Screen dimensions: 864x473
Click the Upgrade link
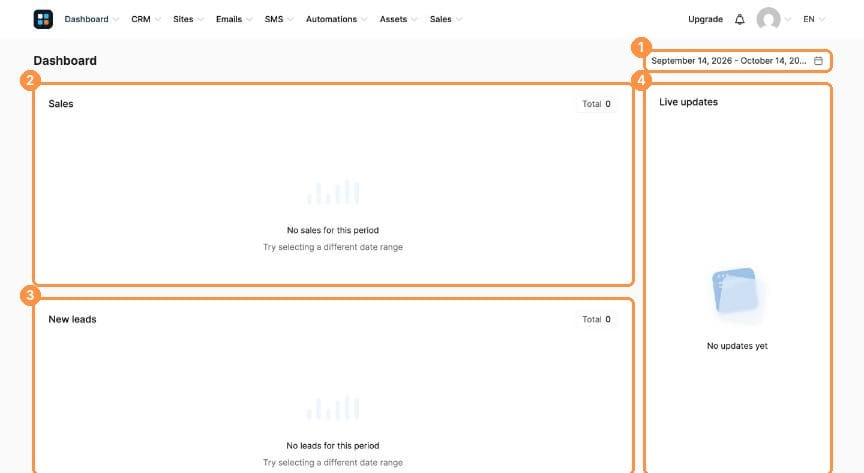point(705,19)
